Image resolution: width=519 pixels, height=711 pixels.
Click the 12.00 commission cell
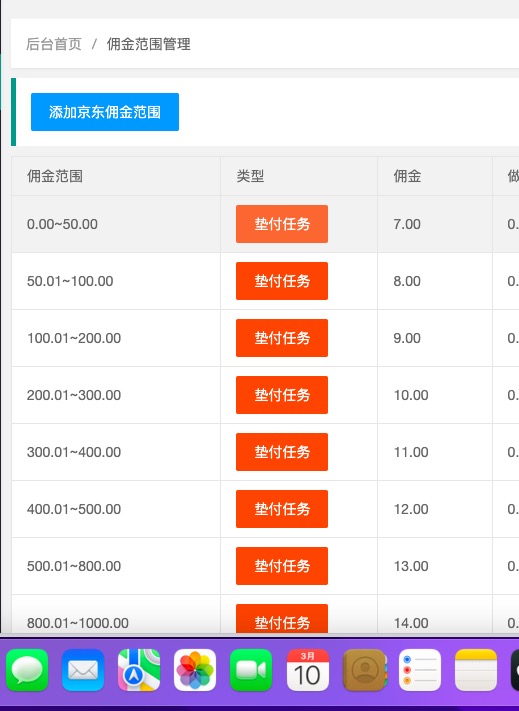coord(411,509)
